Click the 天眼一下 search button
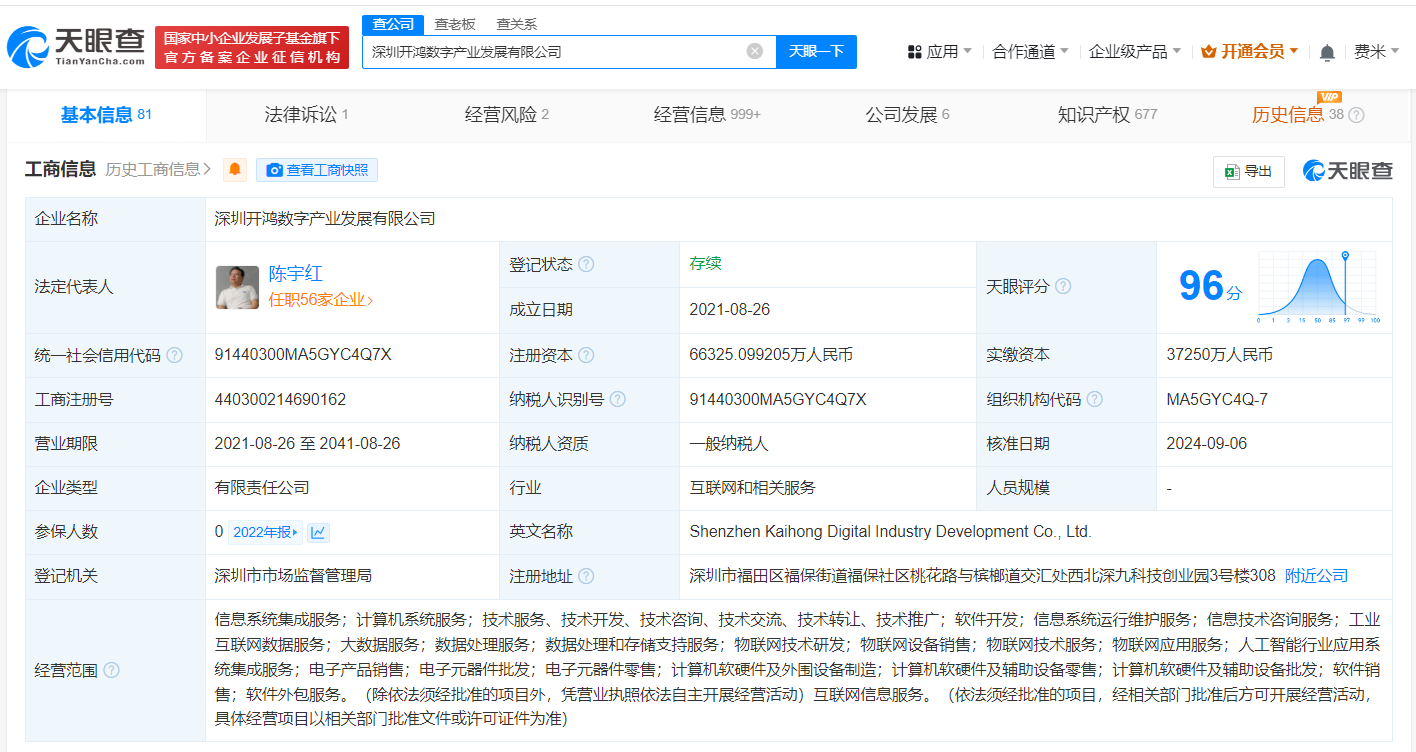 click(816, 51)
